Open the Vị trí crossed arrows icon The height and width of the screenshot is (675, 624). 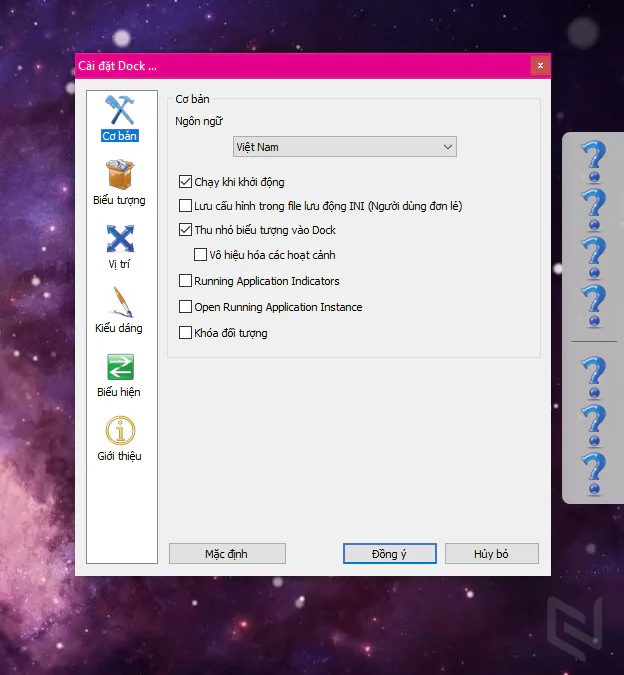click(120, 238)
